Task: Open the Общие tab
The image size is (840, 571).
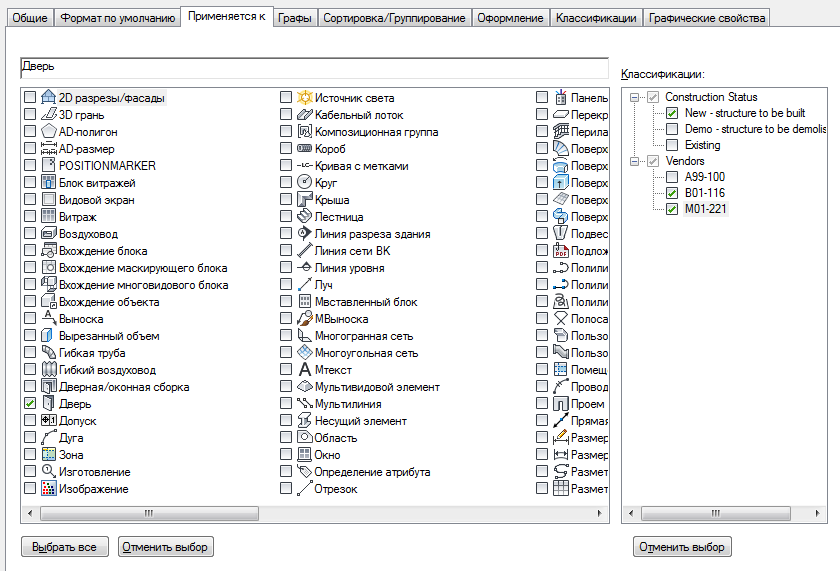Action: point(30,18)
